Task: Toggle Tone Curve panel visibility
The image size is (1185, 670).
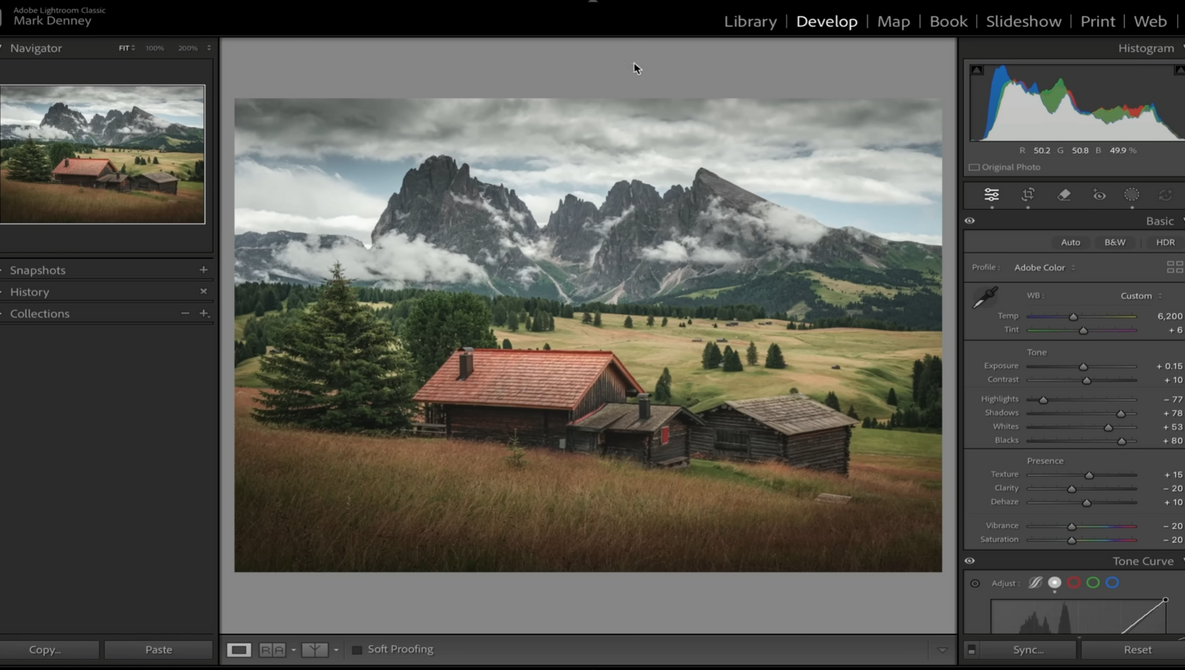Action: [969, 561]
